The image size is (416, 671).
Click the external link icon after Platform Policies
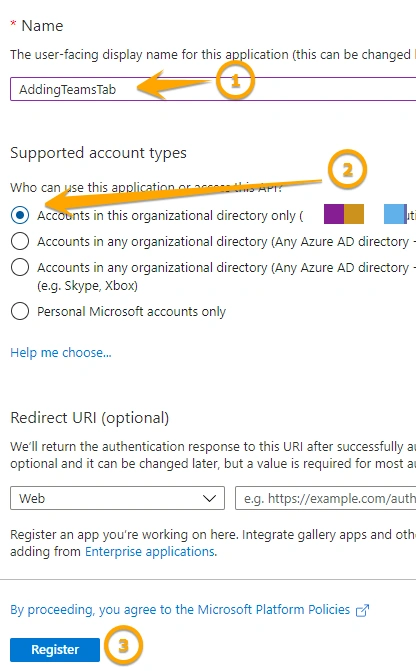(x=362, y=610)
